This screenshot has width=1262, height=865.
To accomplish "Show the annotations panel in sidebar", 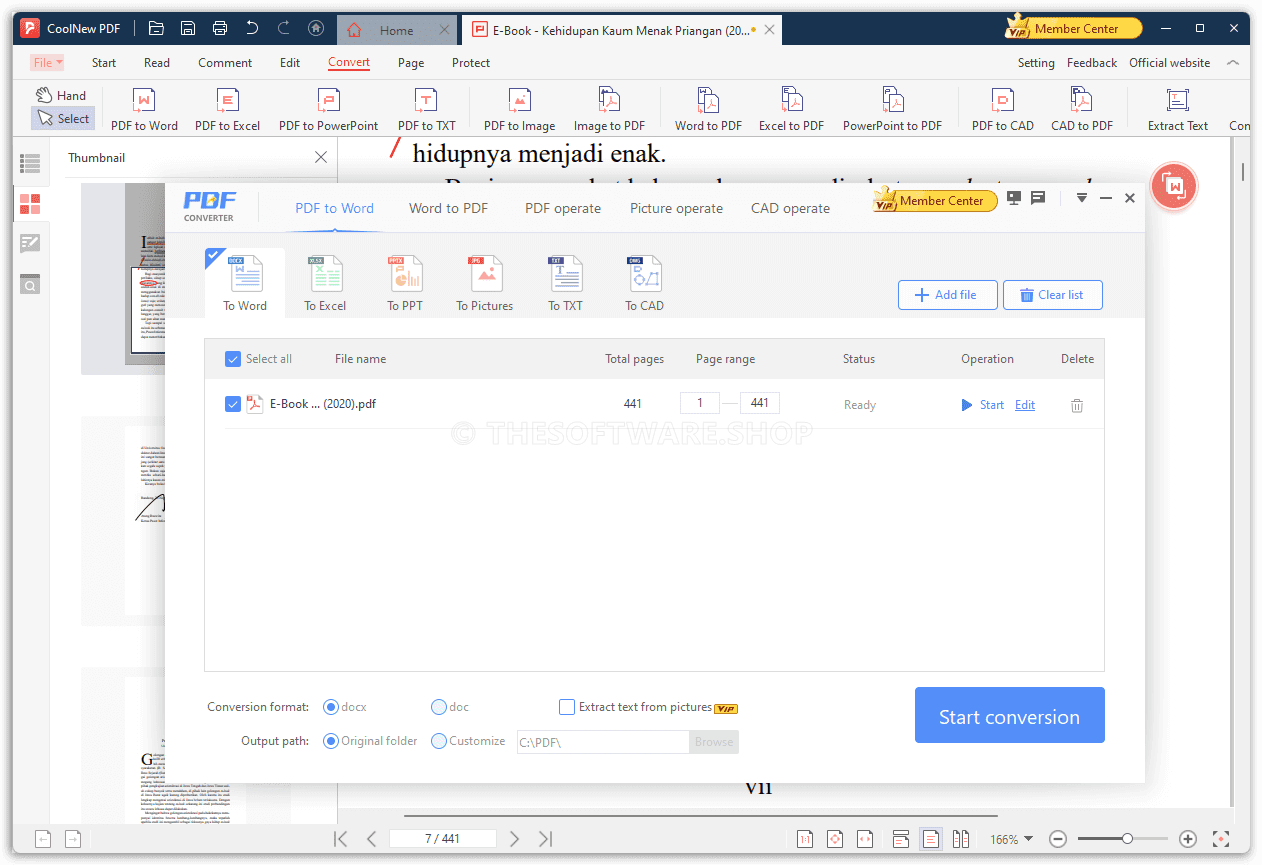I will coord(30,243).
